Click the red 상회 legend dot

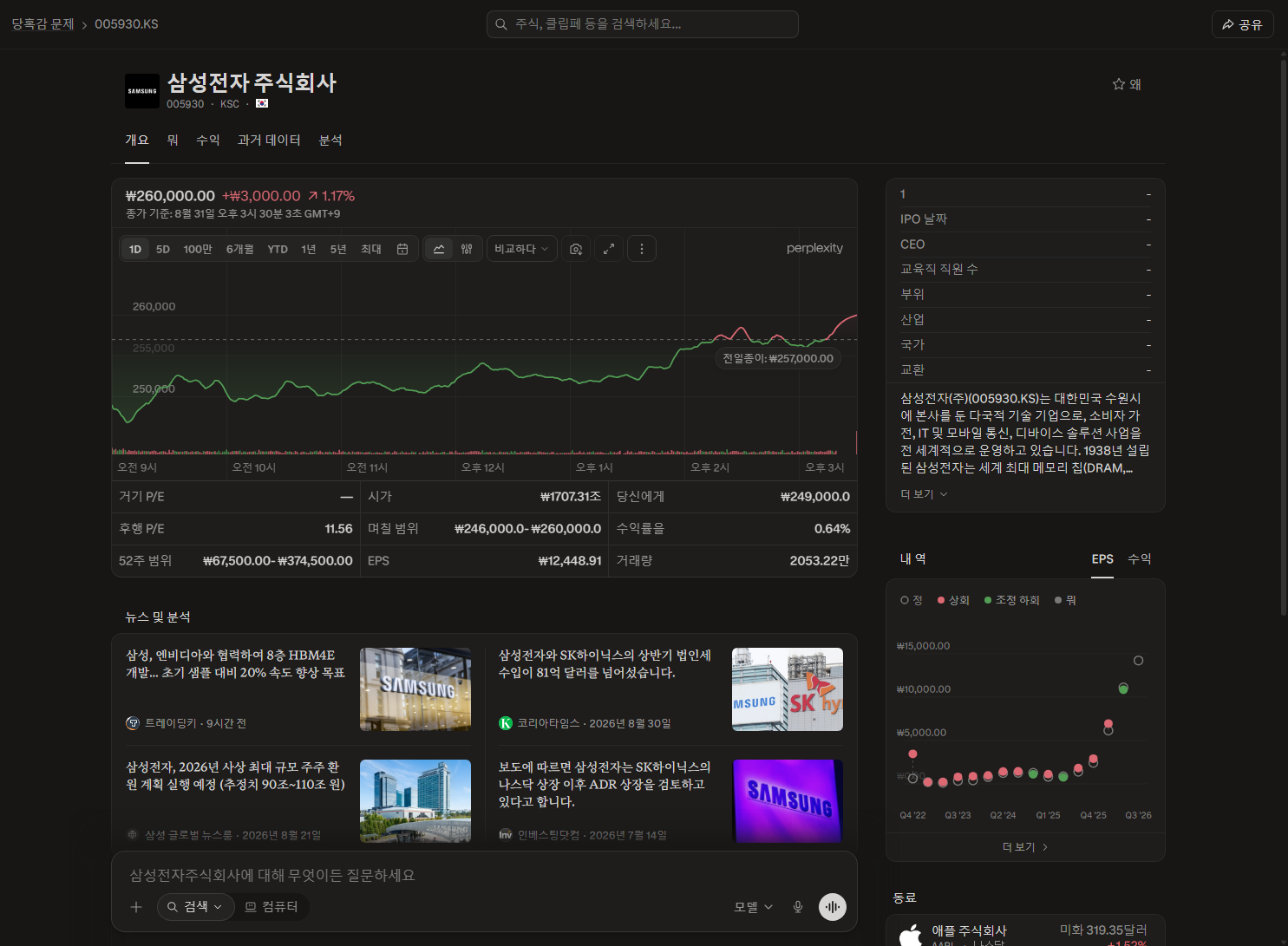(941, 600)
